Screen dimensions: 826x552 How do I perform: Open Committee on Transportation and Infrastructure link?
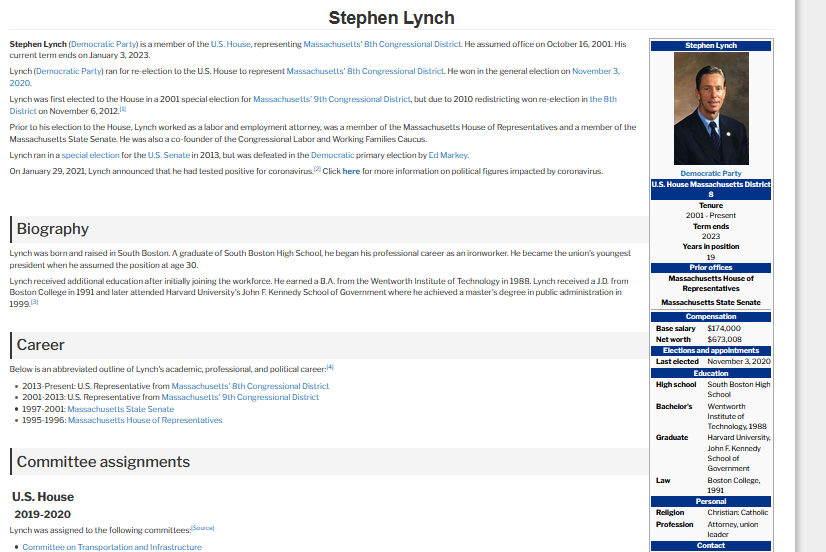coord(112,547)
